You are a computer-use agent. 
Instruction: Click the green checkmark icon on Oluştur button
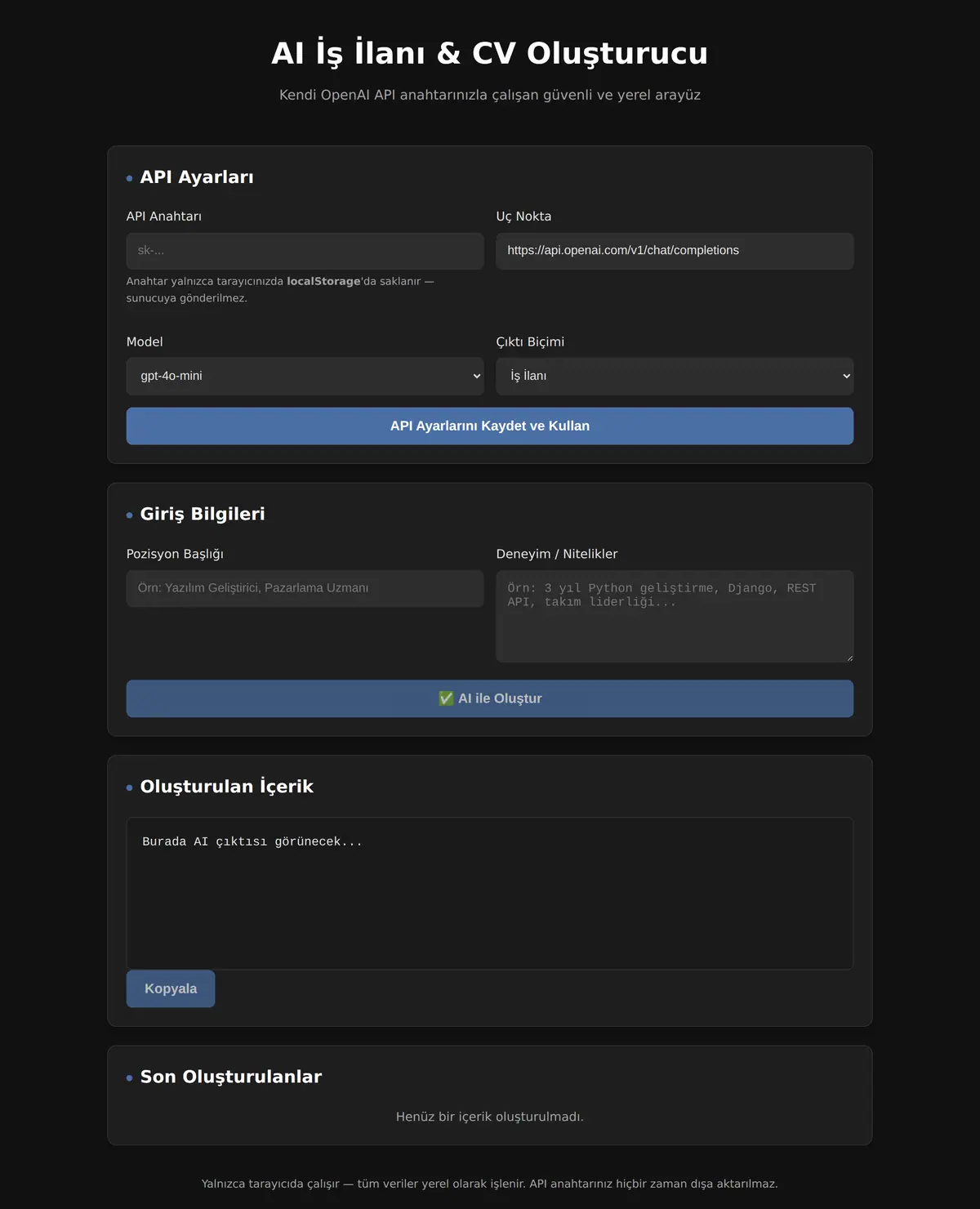pyautogui.click(x=446, y=698)
